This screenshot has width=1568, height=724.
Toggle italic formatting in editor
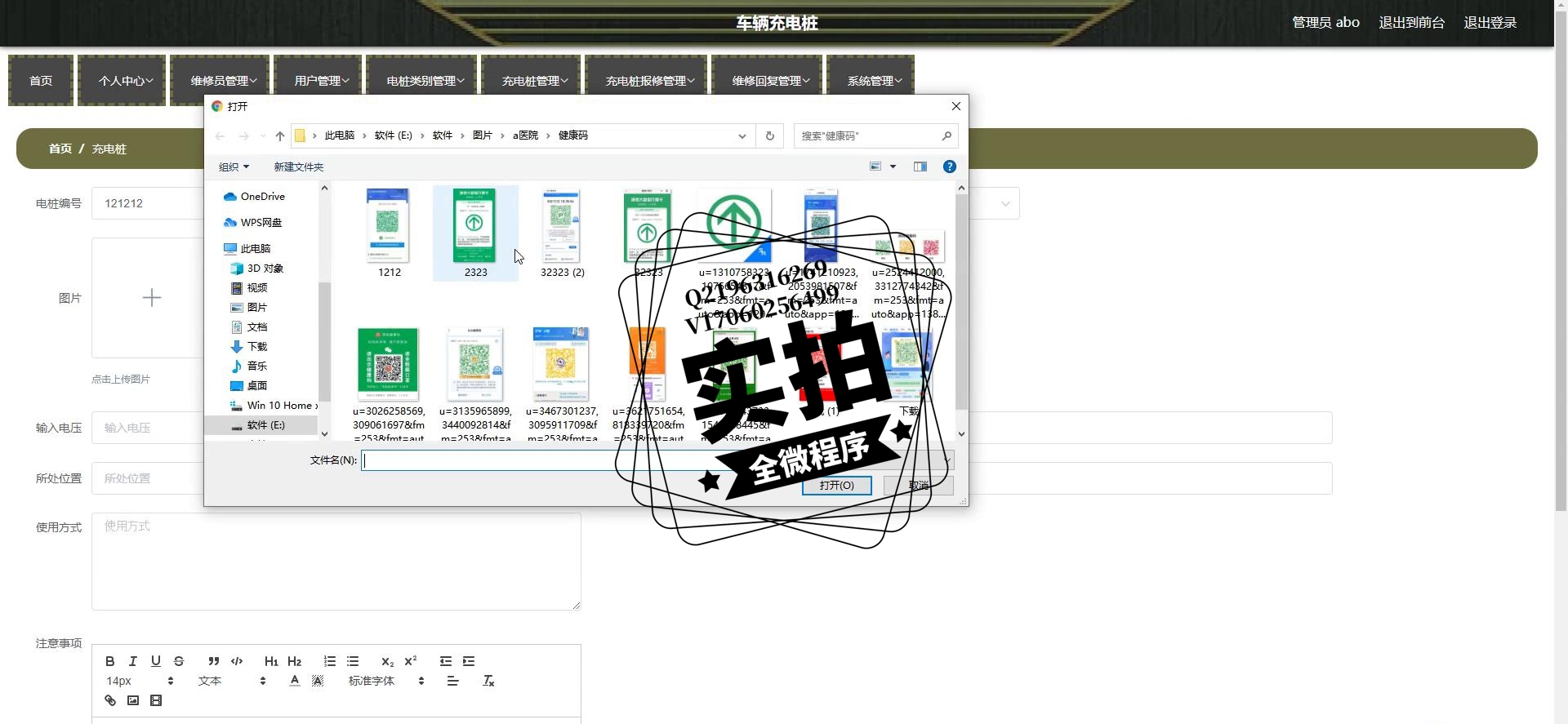click(x=133, y=661)
